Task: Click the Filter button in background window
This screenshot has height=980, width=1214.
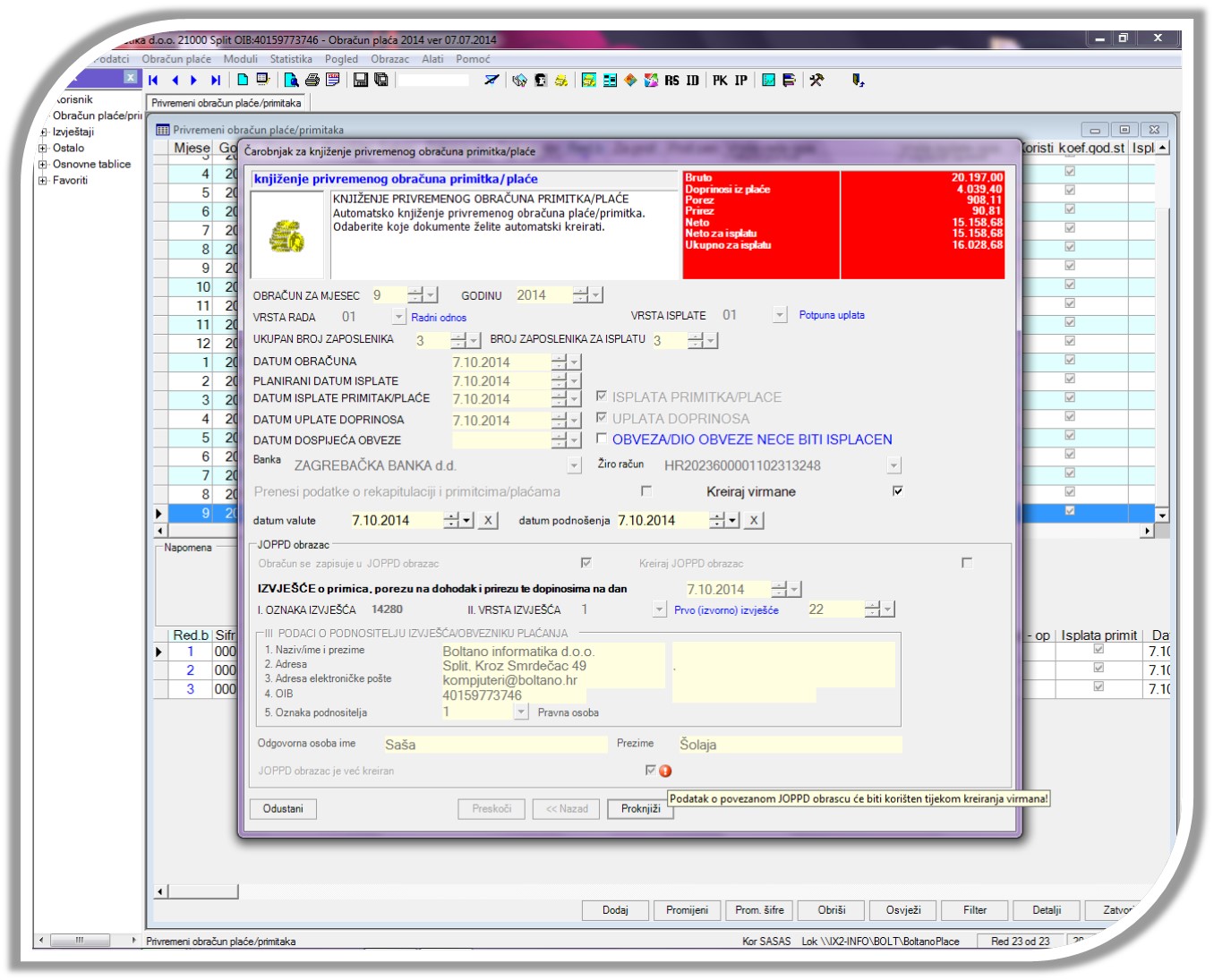Action: point(975,910)
